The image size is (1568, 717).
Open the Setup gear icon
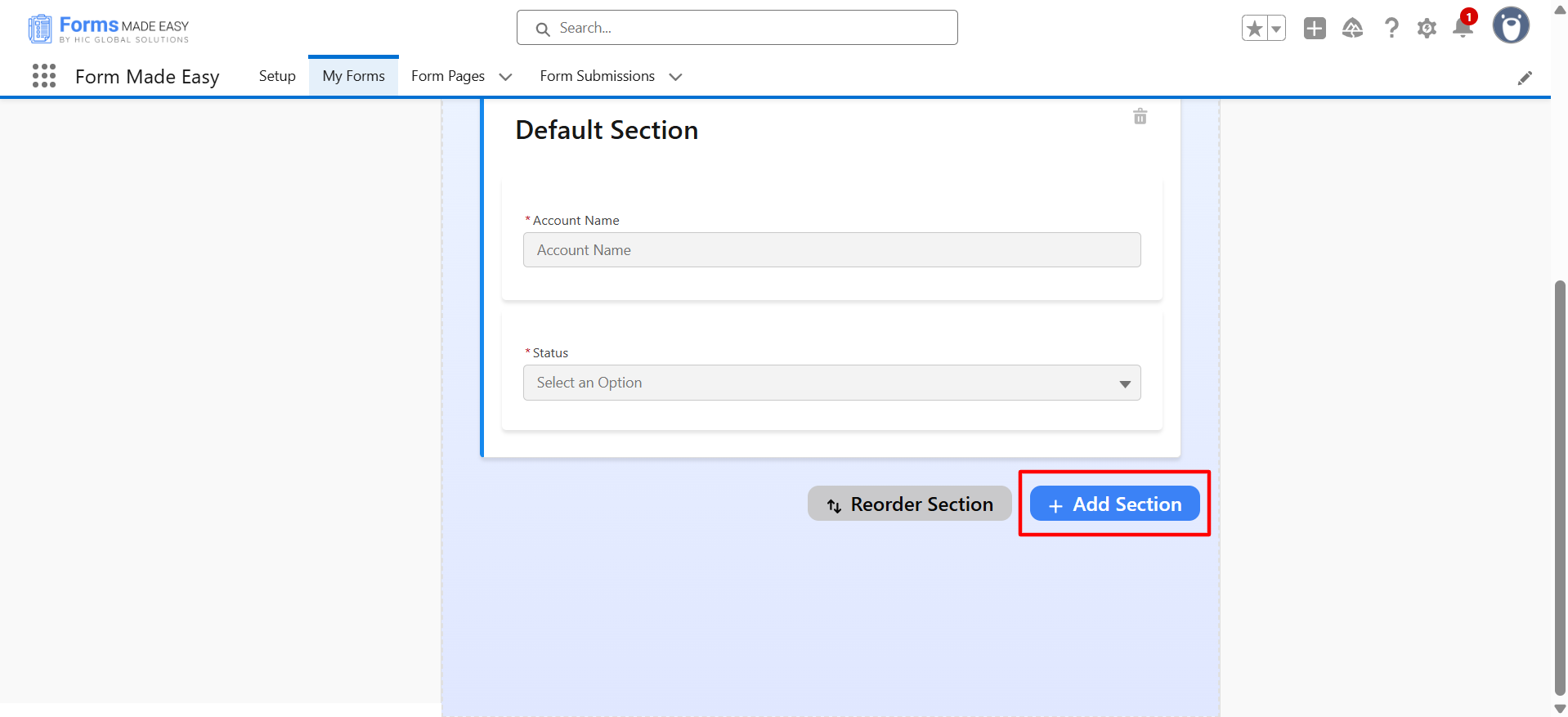pos(1427,29)
